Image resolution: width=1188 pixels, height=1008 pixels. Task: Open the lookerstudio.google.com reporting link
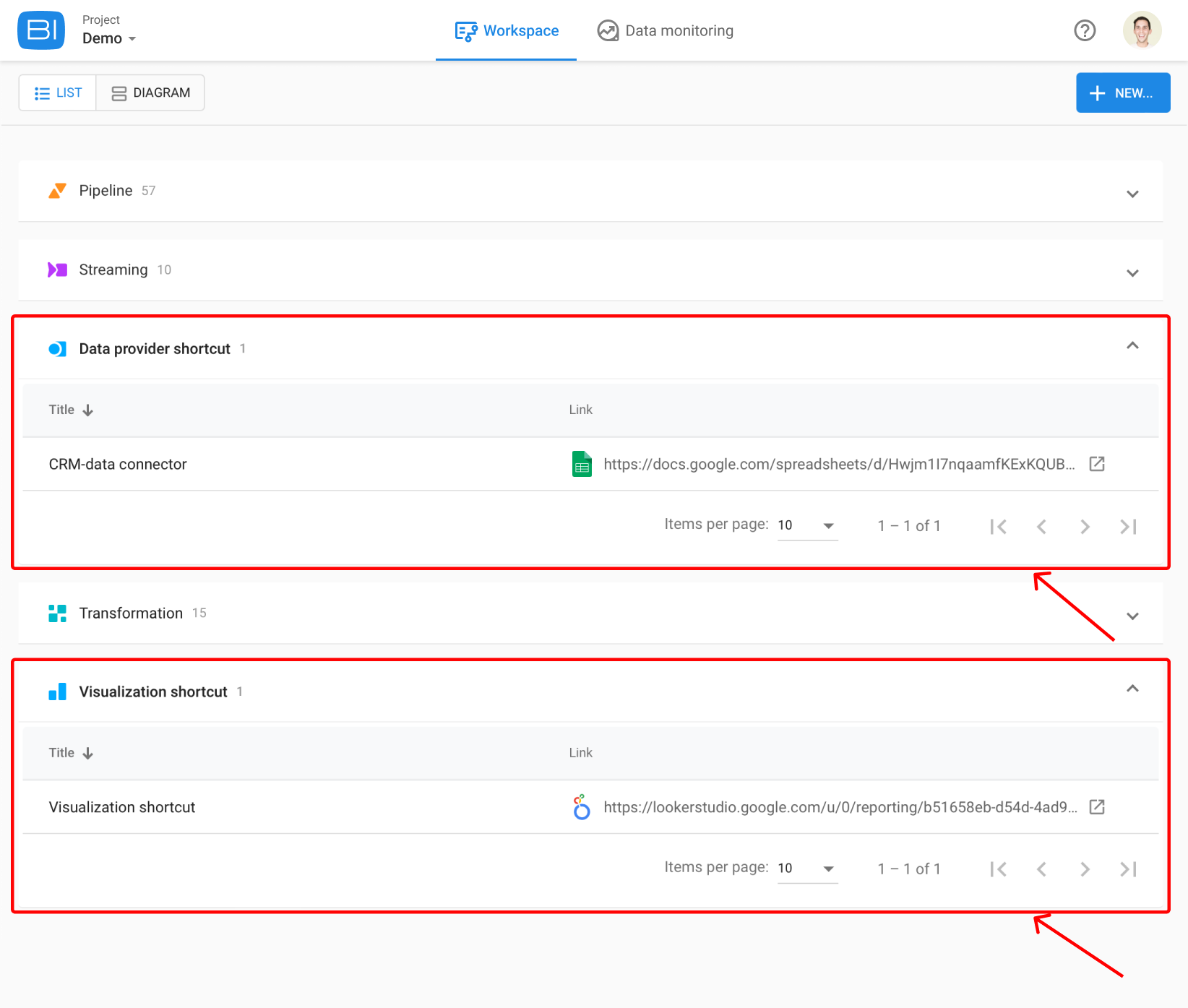[x=840, y=807]
